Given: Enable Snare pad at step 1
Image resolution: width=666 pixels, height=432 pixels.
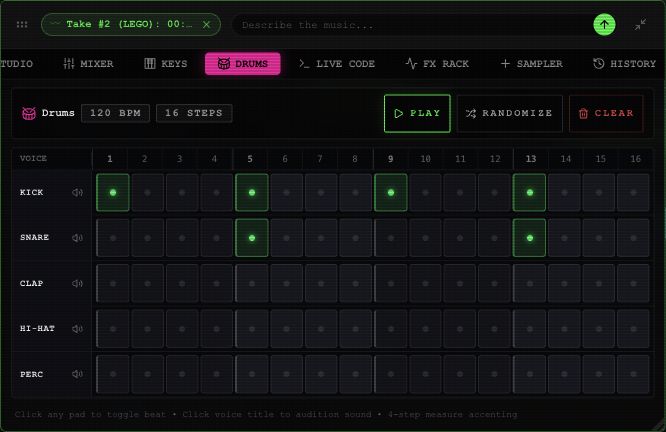Looking at the screenshot, I should [113, 238].
